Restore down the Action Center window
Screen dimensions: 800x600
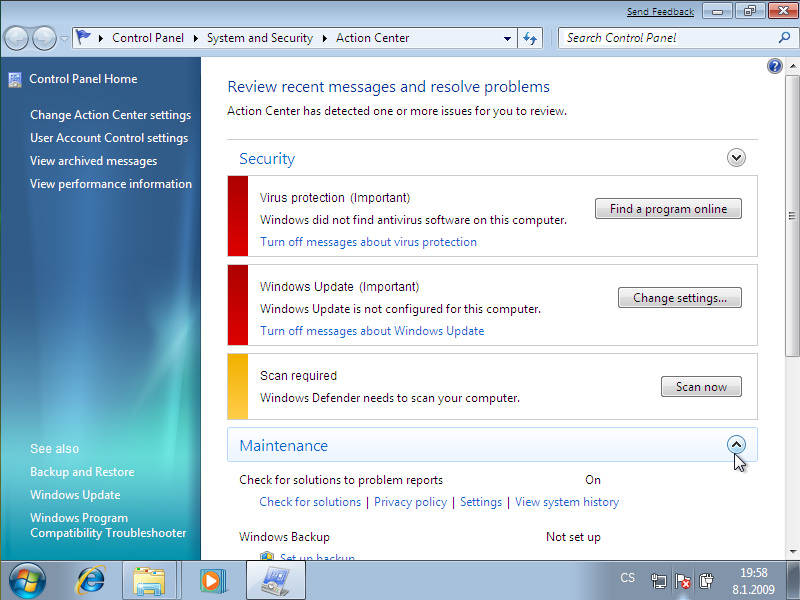coord(750,11)
